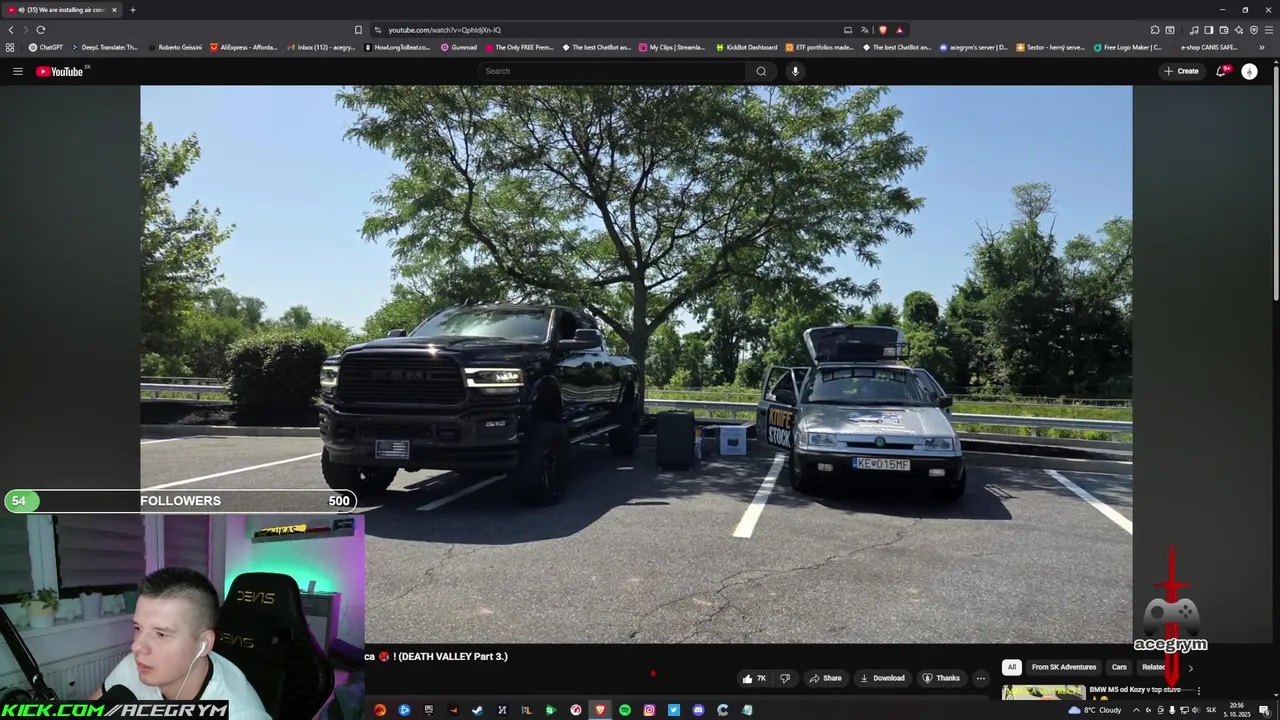Open Discord from the taskbar

click(698, 710)
